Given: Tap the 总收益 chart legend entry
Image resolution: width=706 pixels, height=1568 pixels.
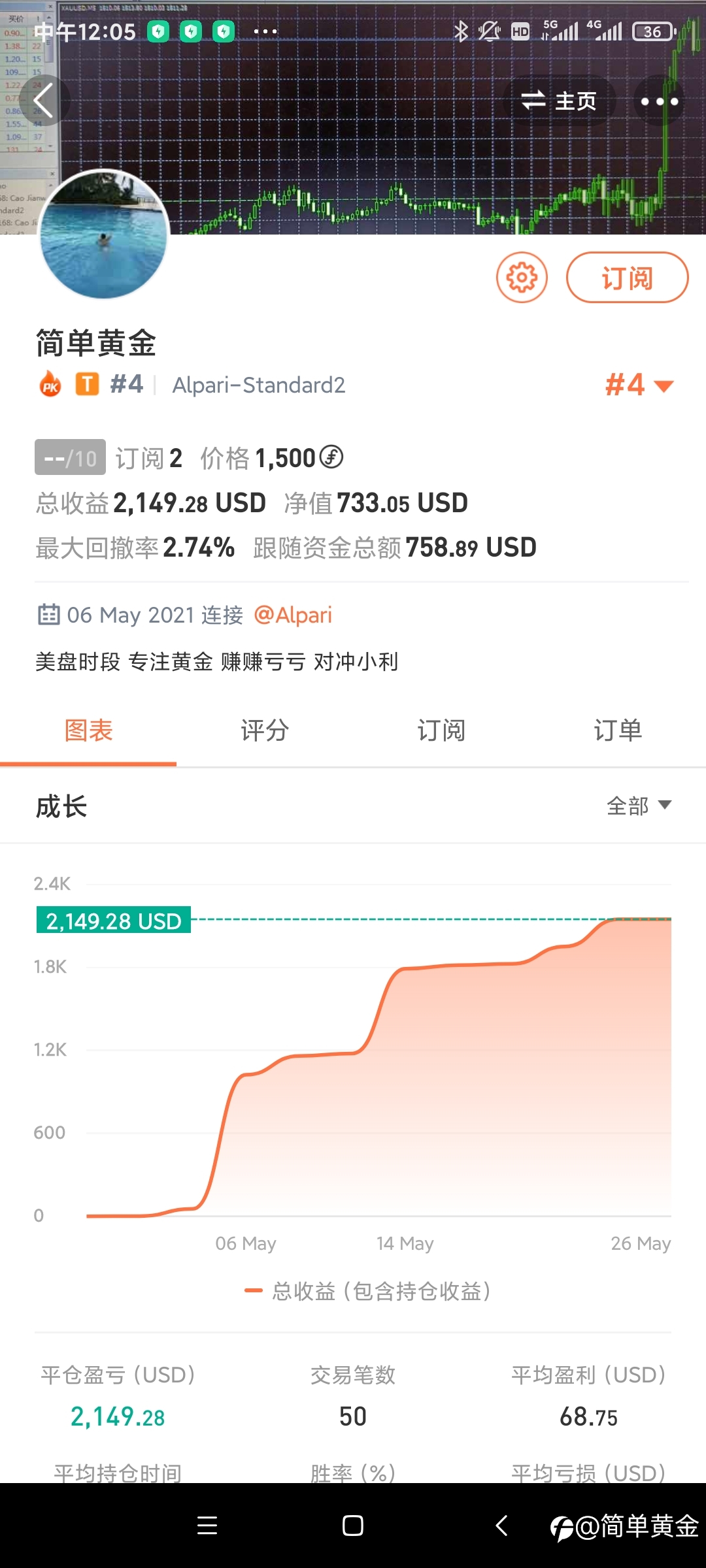Looking at the screenshot, I should 367,1291.
